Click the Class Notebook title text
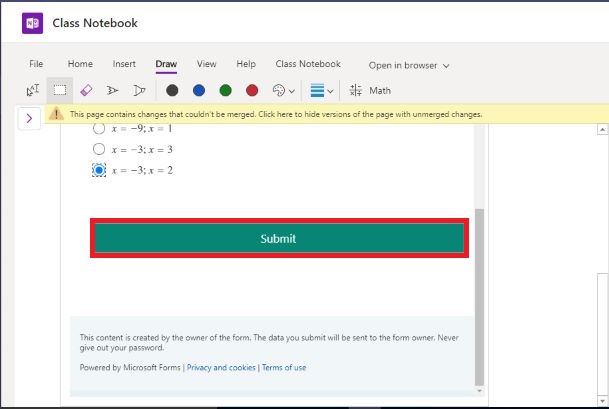This screenshot has height=409, width=609. coord(95,23)
